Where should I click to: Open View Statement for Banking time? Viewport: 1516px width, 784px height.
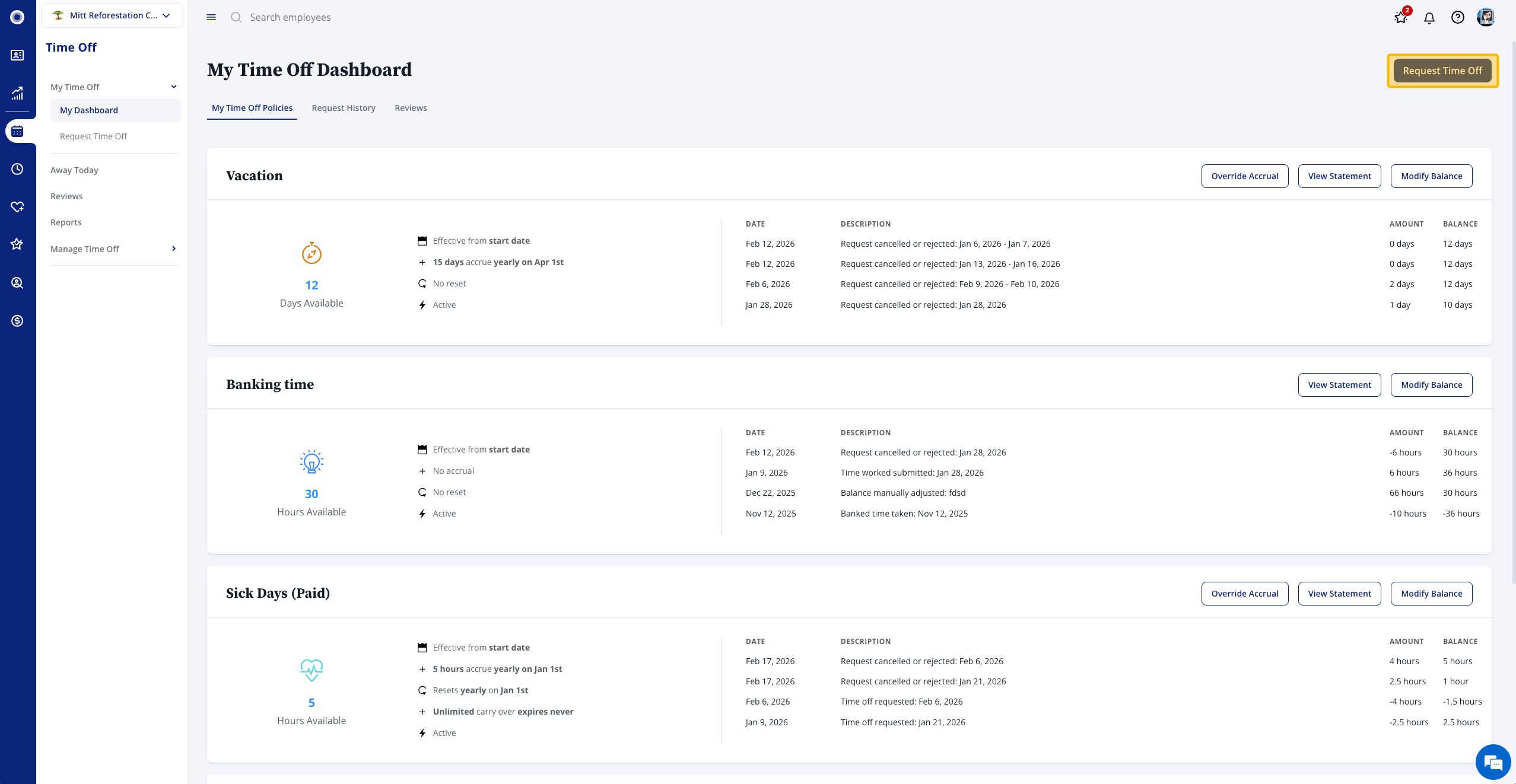pyautogui.click(x=1339, y=385)
